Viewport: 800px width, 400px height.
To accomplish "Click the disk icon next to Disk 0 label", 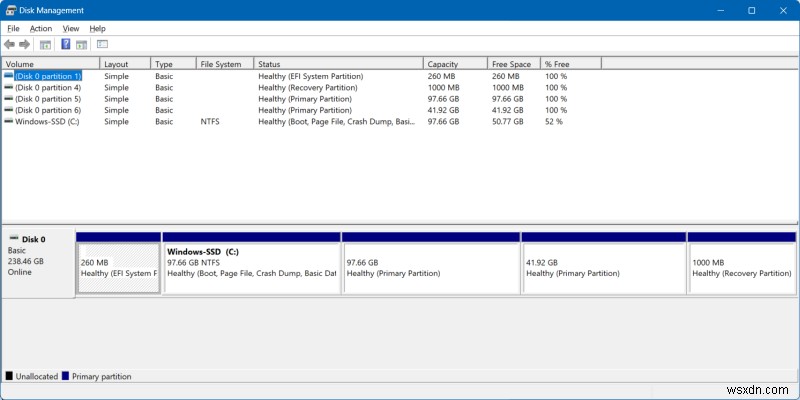I will [14, 239].
